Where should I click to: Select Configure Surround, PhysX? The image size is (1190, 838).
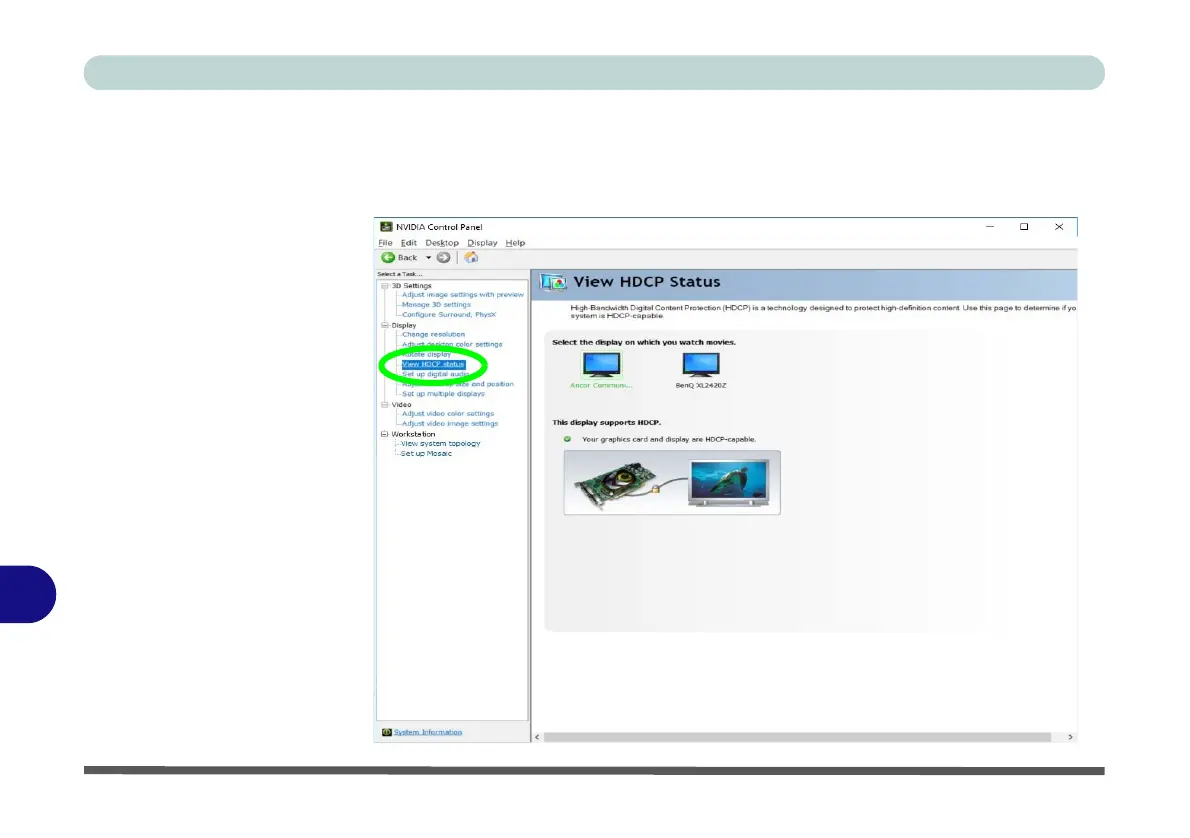tap(449, 314)
